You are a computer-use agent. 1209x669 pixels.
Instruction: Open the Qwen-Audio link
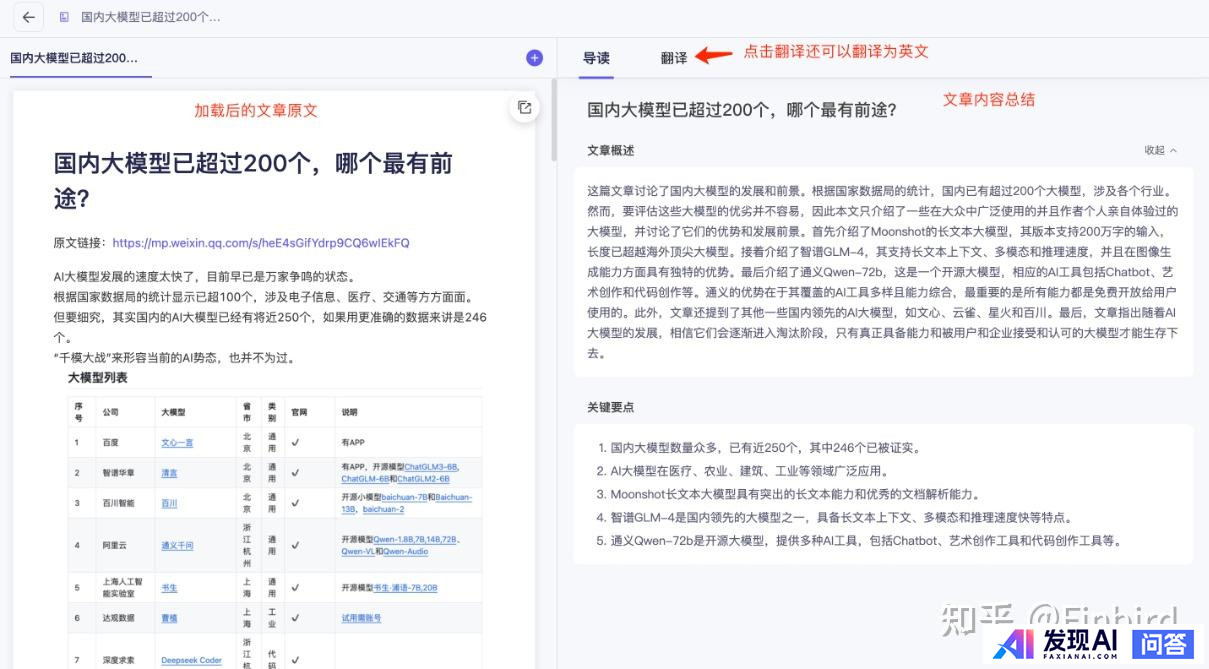[x=405, y=551]
